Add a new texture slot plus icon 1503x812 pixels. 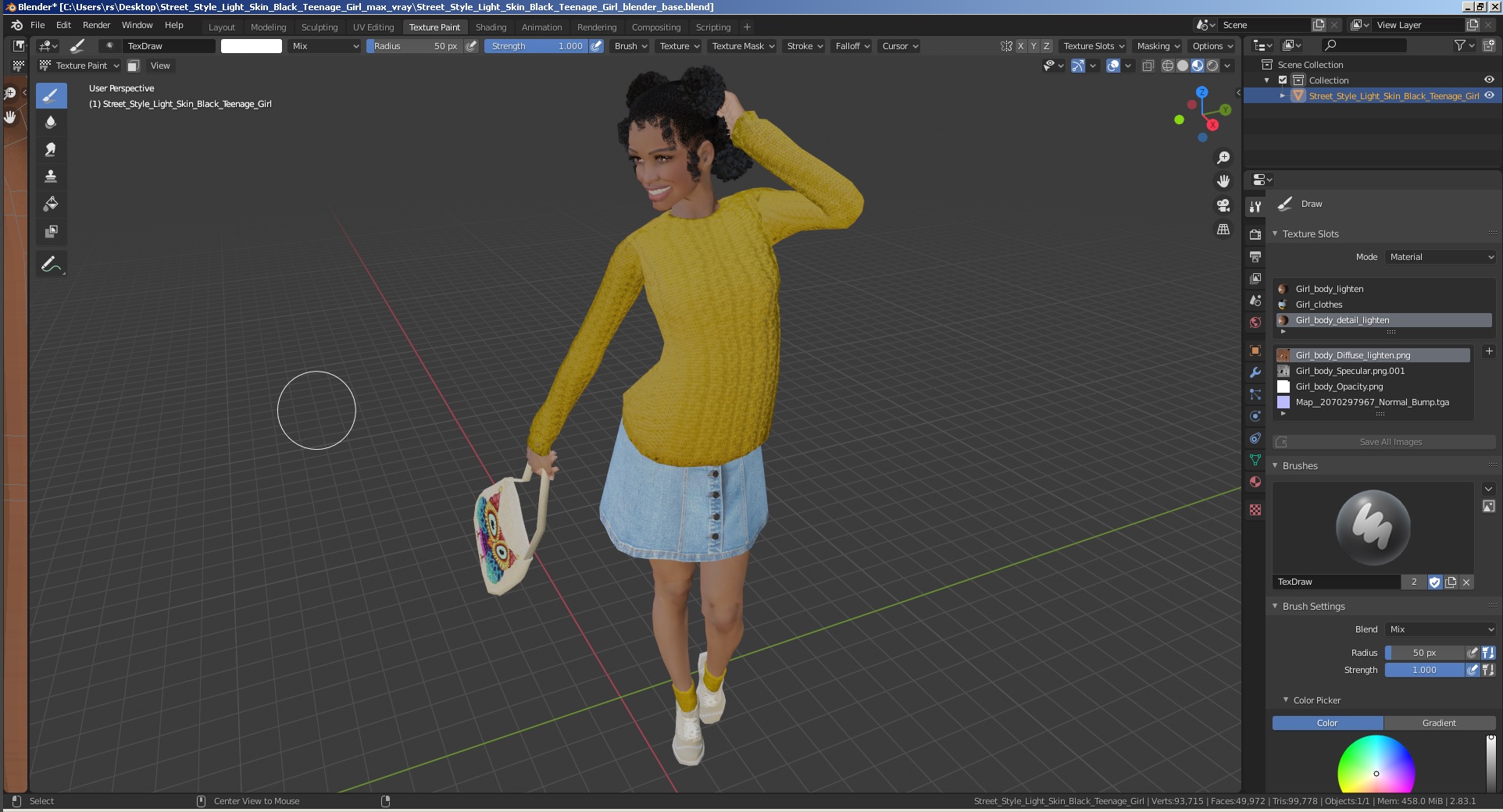1488,351
